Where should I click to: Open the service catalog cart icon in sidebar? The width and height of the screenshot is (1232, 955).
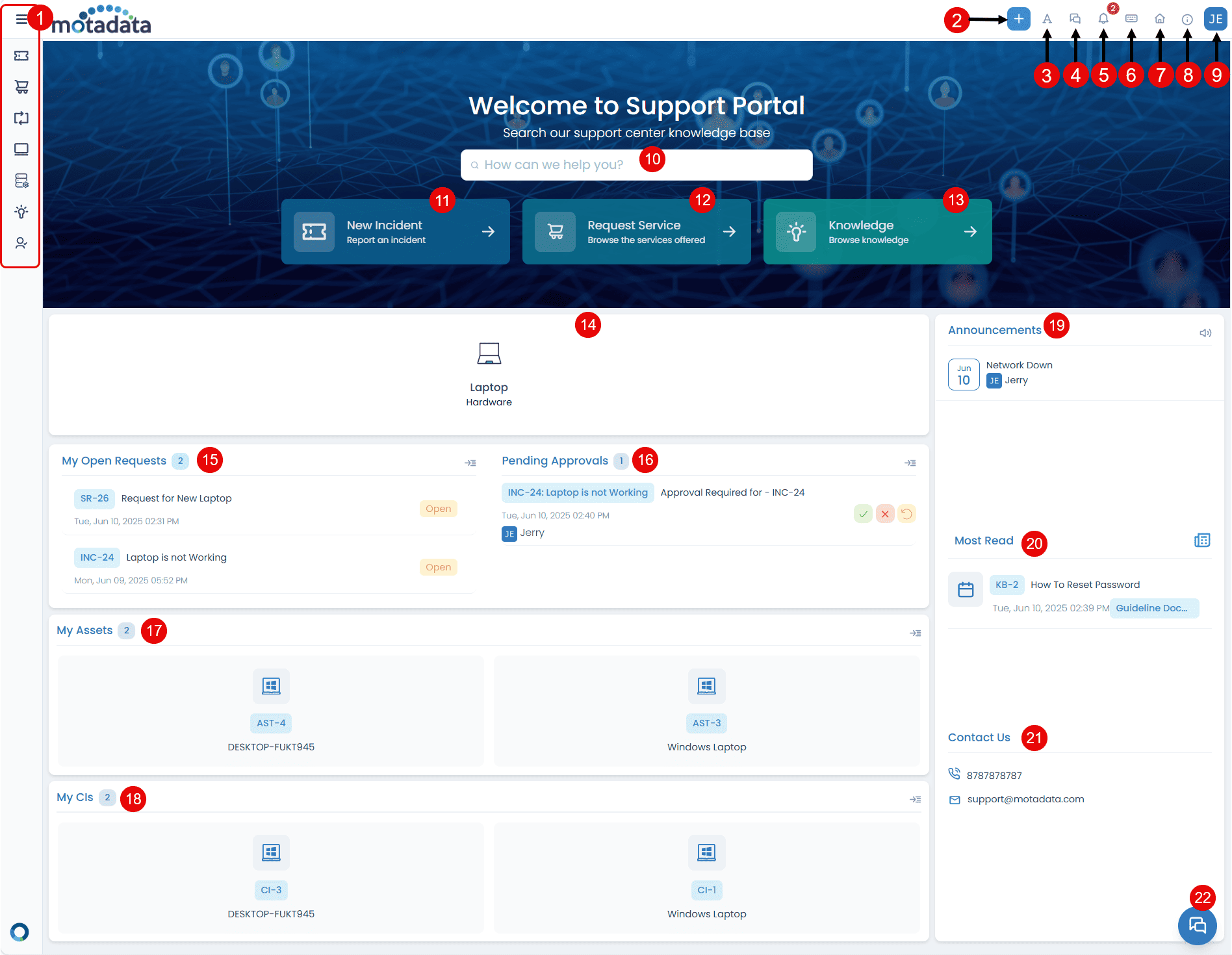click(21, 86)
